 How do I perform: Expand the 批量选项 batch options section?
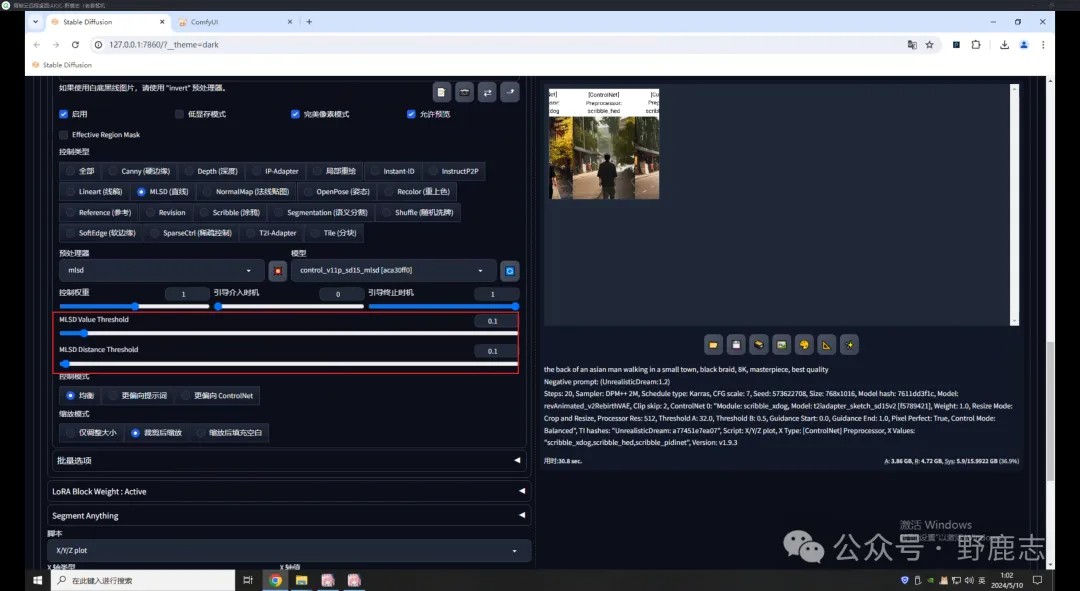click(289, 460)
